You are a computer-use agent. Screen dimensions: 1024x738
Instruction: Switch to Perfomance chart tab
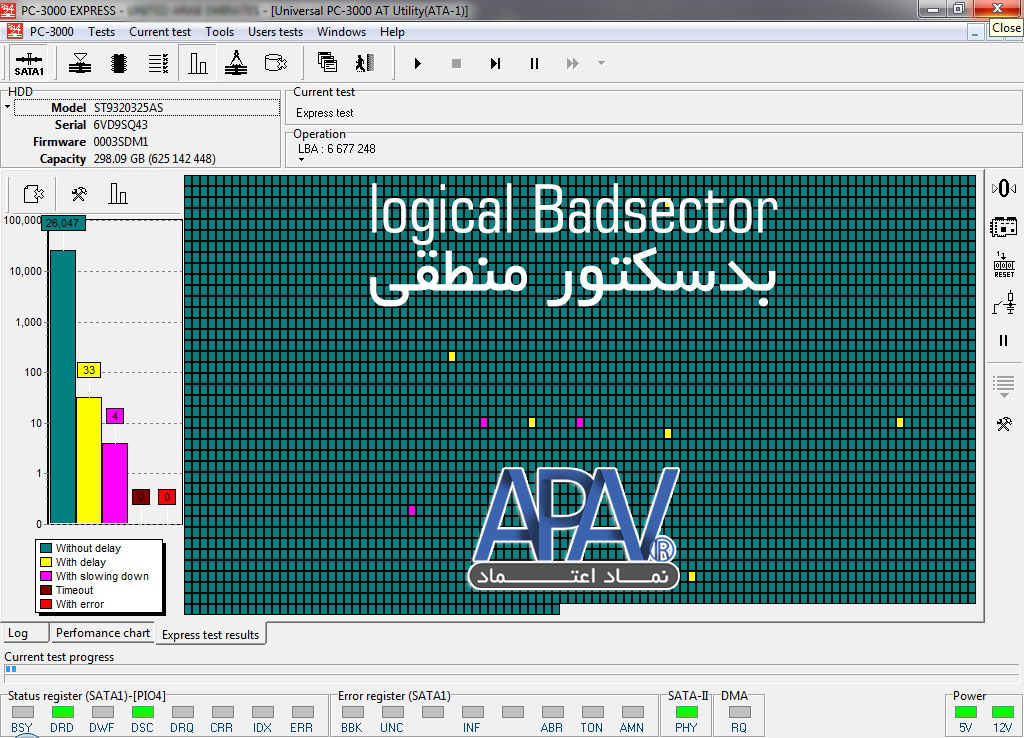(x=103, y=633)
